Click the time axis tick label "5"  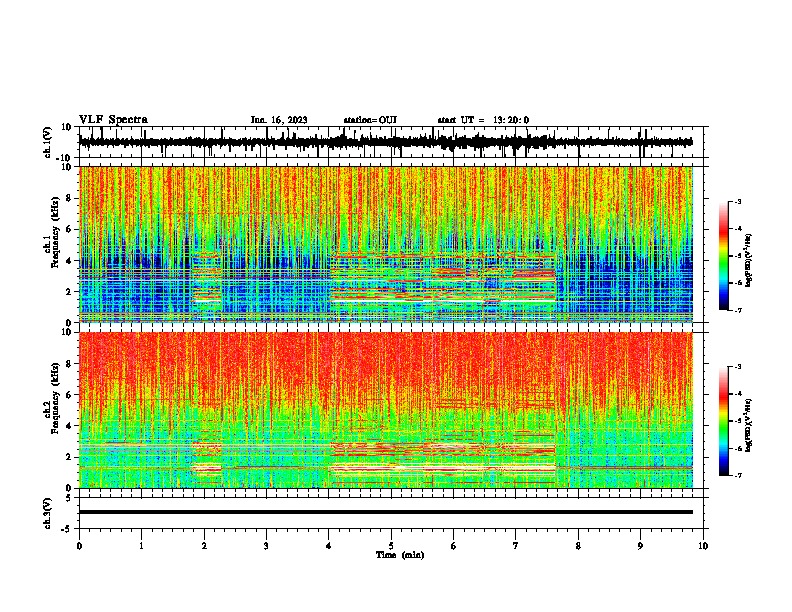[x=391, y=546]
